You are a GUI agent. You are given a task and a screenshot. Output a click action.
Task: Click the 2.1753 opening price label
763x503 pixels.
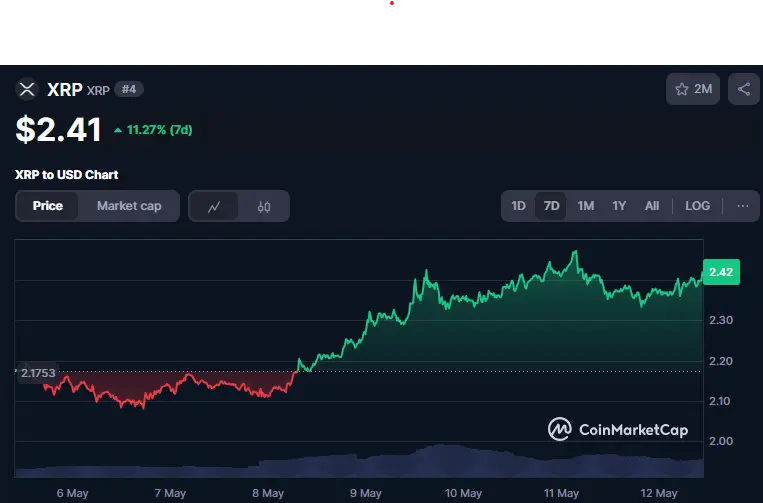tap(38, 373)
